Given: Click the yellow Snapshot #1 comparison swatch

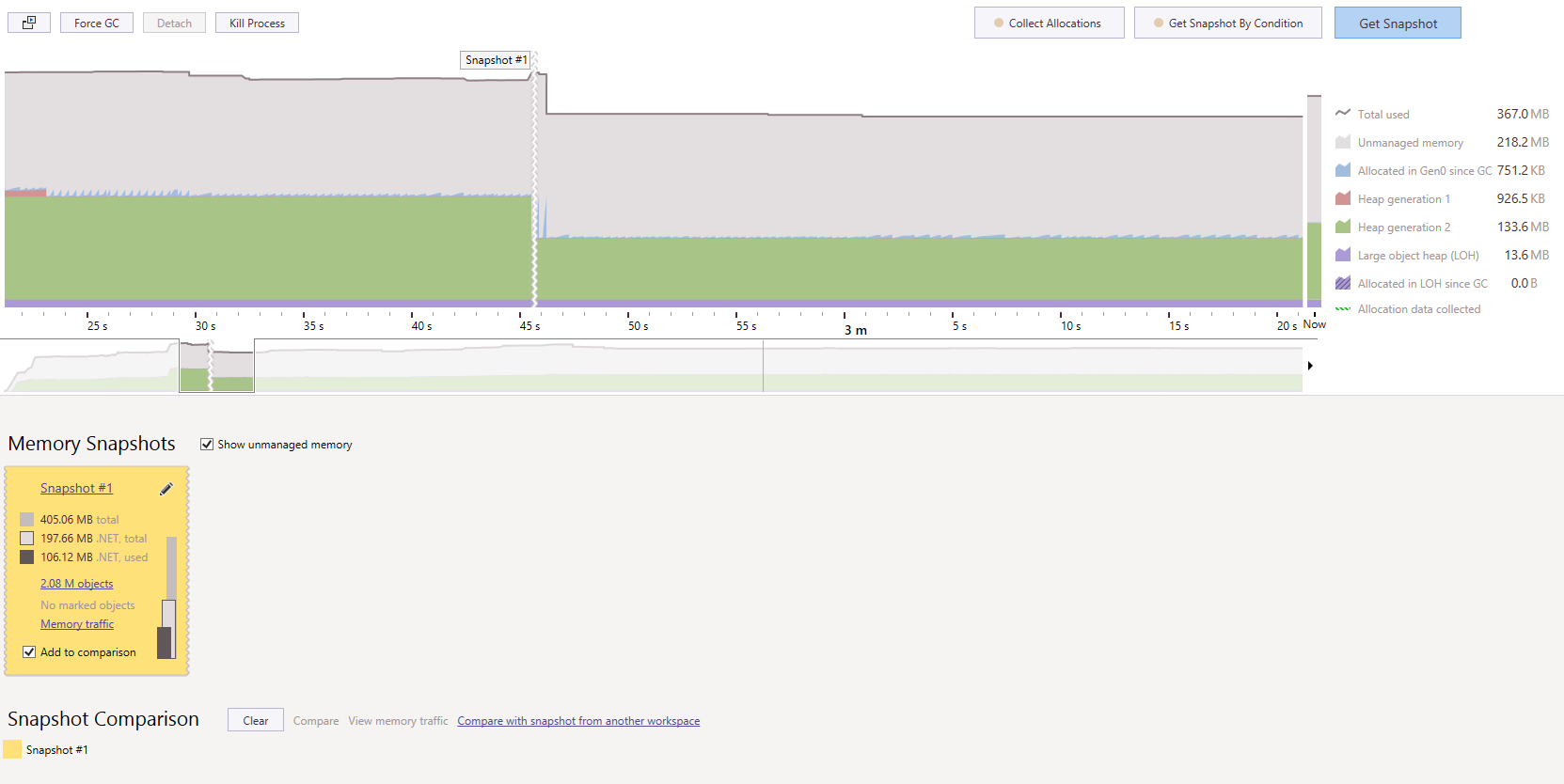Looking at the screenshot, I should coord(12,749).
